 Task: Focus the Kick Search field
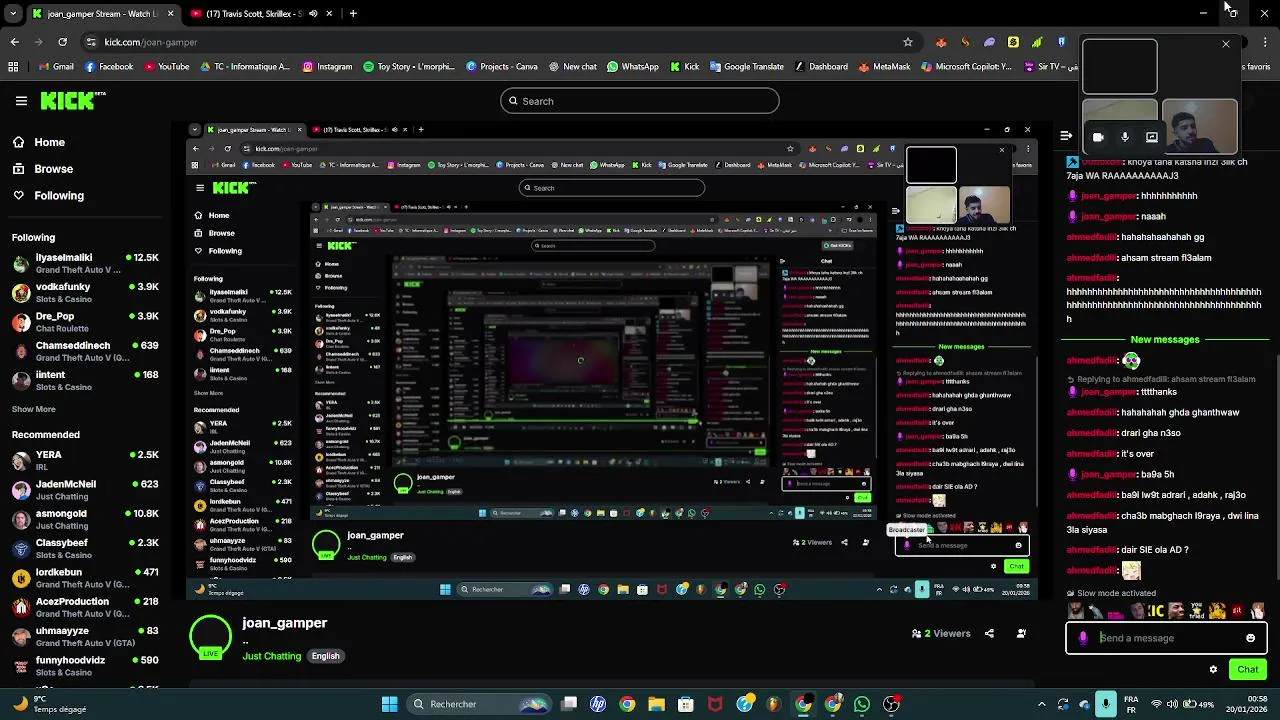pos(640,101)
